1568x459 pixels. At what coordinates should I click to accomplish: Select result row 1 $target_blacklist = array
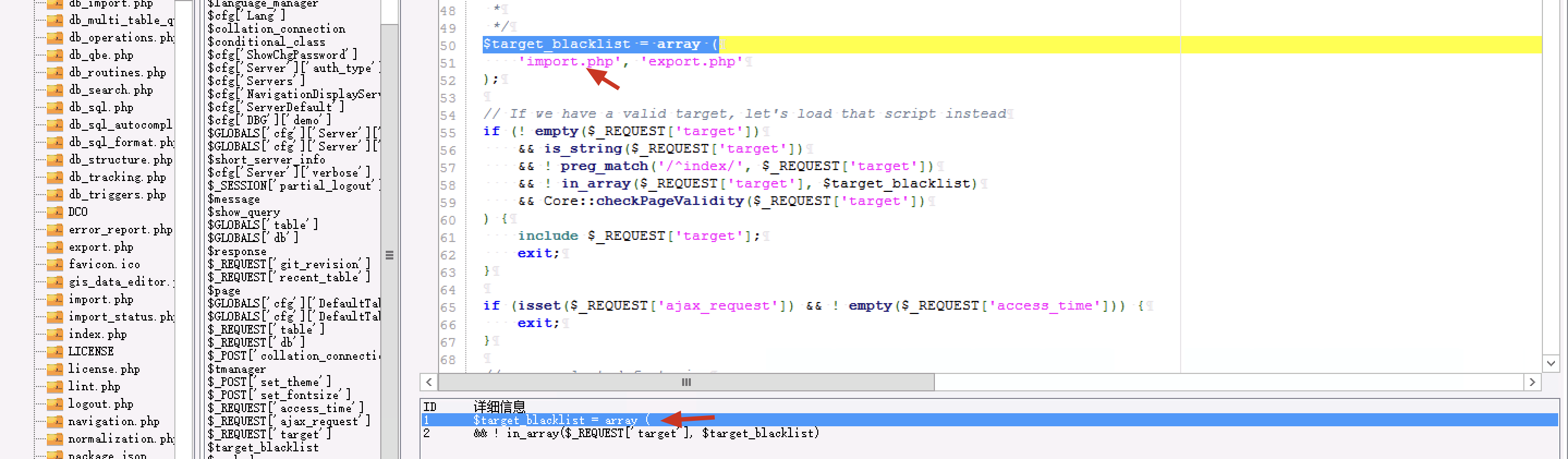pos(989,420)
